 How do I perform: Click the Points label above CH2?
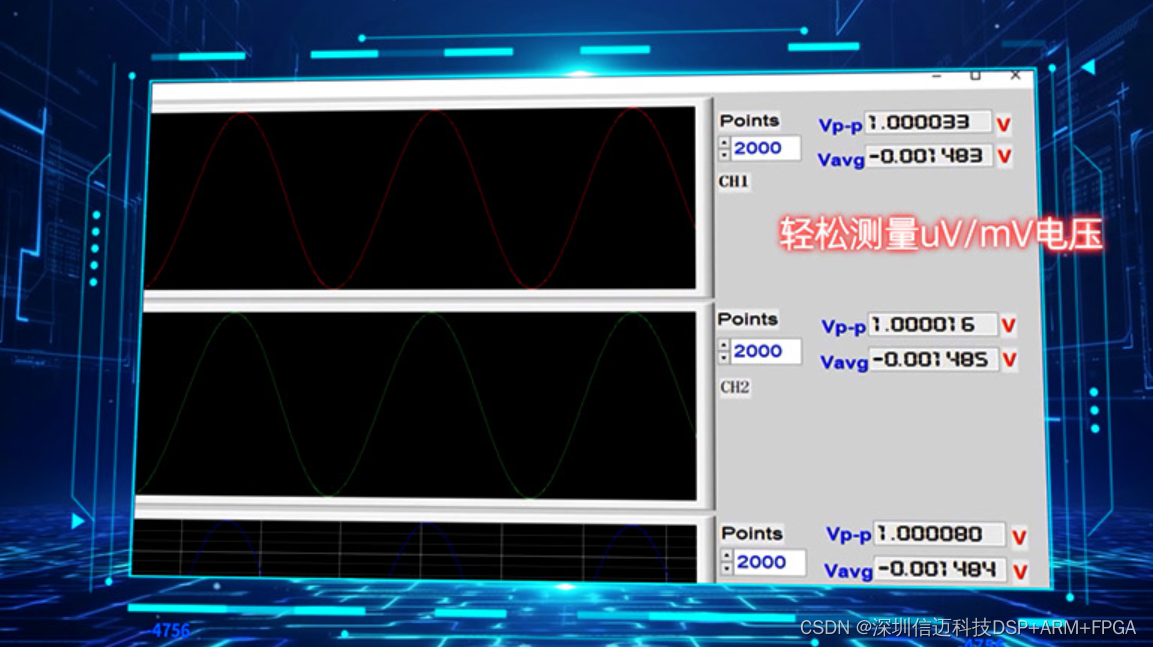[748, 319]
